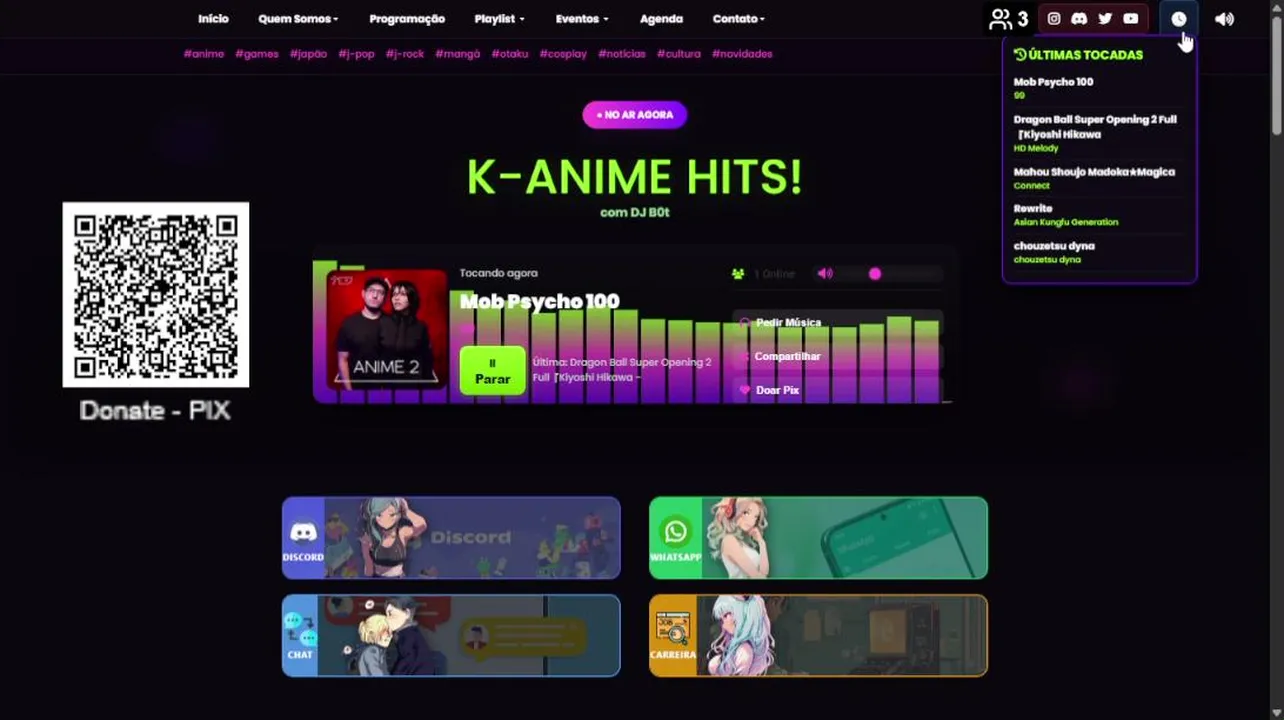
Task: Expand the Playlist dropdown menu
Action: click(x=499, y=19)
